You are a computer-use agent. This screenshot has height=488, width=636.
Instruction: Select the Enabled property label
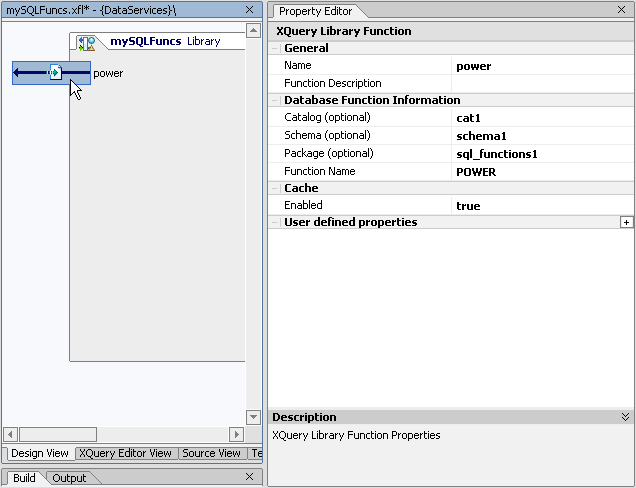click(303, 205)
